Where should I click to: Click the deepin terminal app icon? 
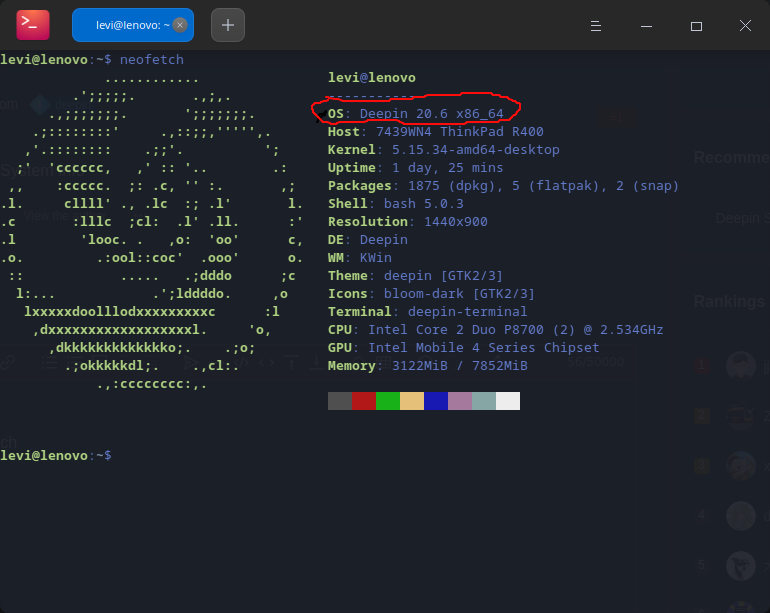pyautogui.click(x=33, y=25)
